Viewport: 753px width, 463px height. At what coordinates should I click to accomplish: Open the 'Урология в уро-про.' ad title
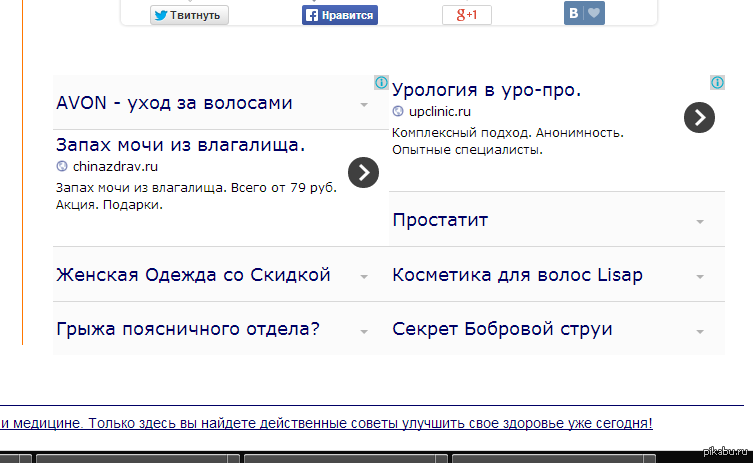coord(486,90)
